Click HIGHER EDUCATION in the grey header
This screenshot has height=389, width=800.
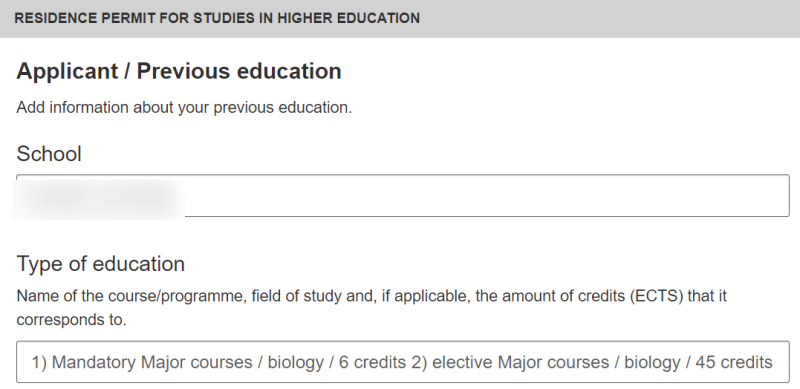348,18
